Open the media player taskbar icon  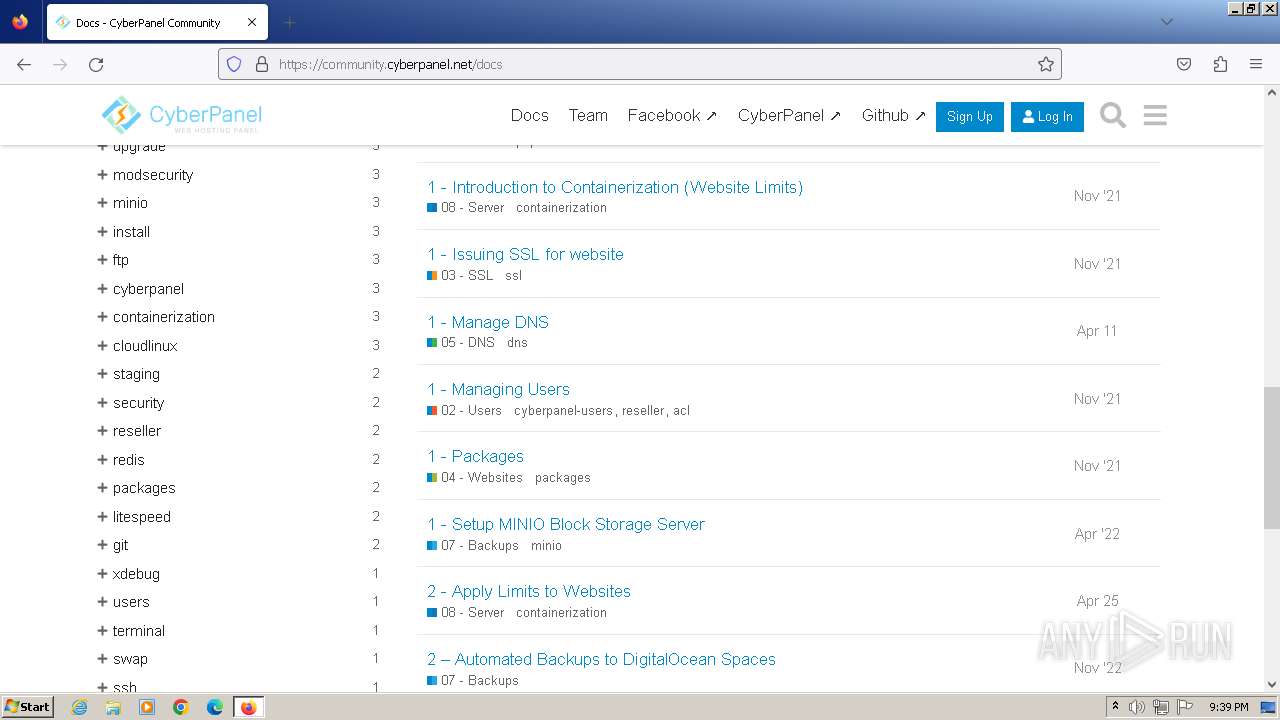point(147,707)
